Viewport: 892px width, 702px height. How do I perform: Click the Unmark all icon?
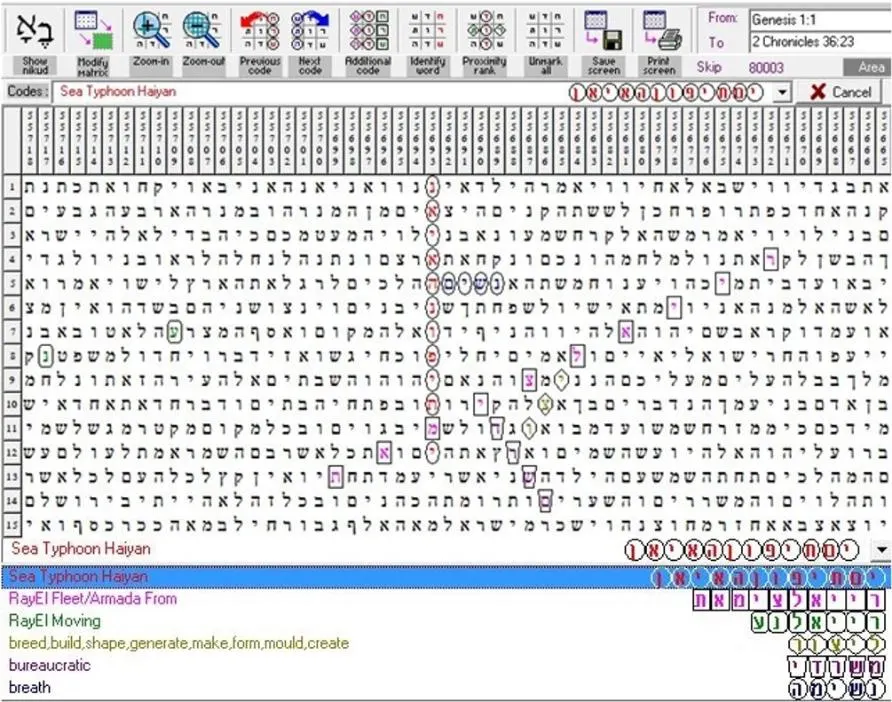(x=545, y=30)
